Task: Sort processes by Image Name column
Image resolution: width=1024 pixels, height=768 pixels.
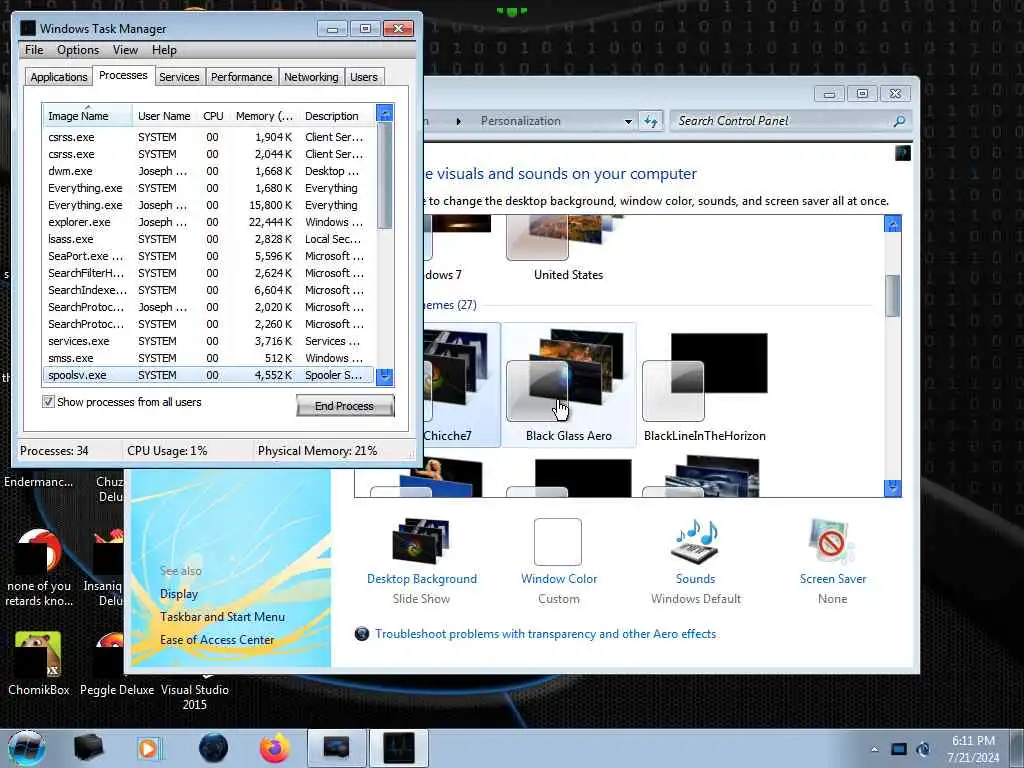Action: pos(88,116)
